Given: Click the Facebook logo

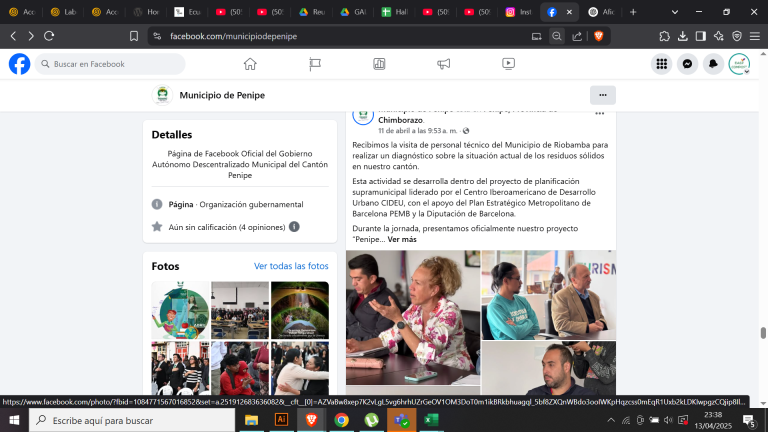Looking at the screenshot, I should pos(20,64).
